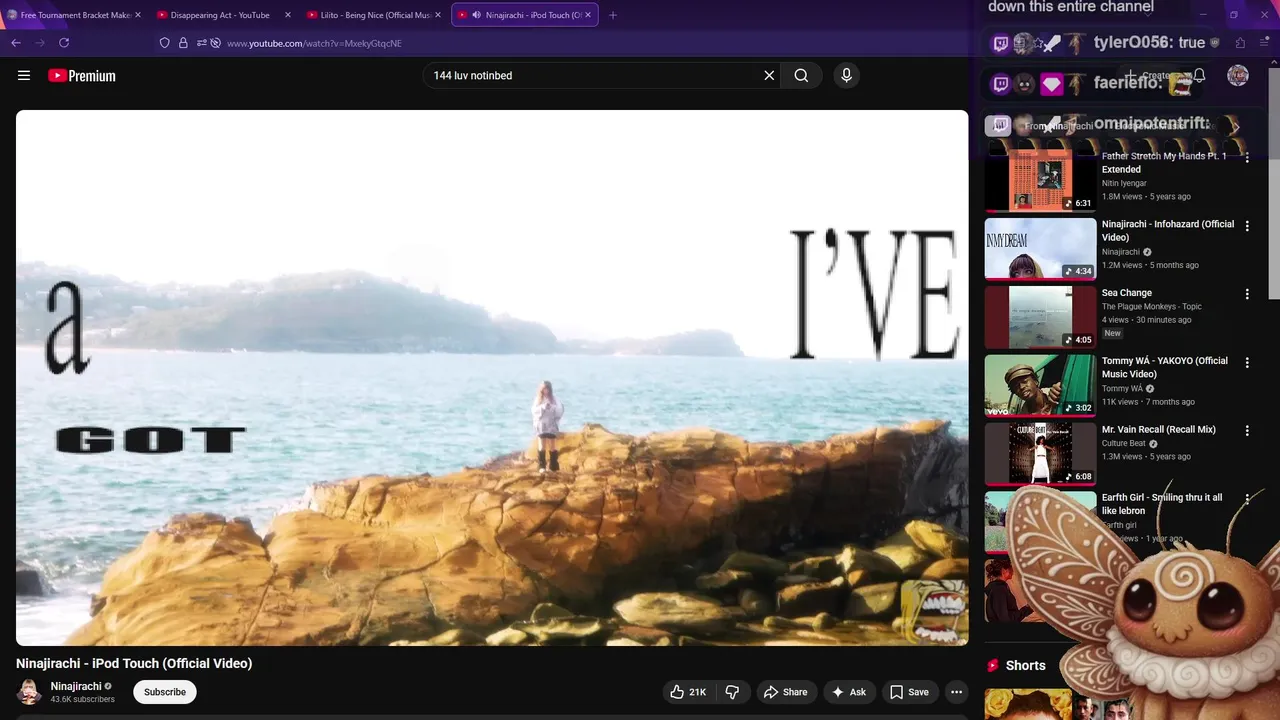This screenshot has width=1280, height=720.
Task: Subscribe to Ninajirachi channel
Action: pos(165,692)
